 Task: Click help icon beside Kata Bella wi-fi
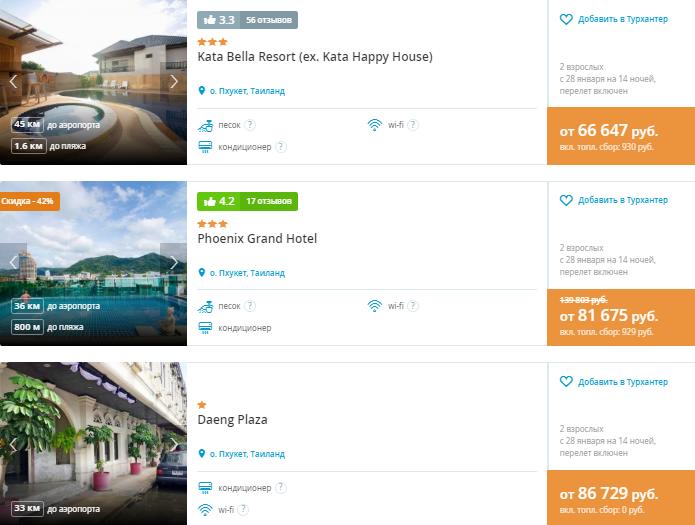[x=412, y=125]
